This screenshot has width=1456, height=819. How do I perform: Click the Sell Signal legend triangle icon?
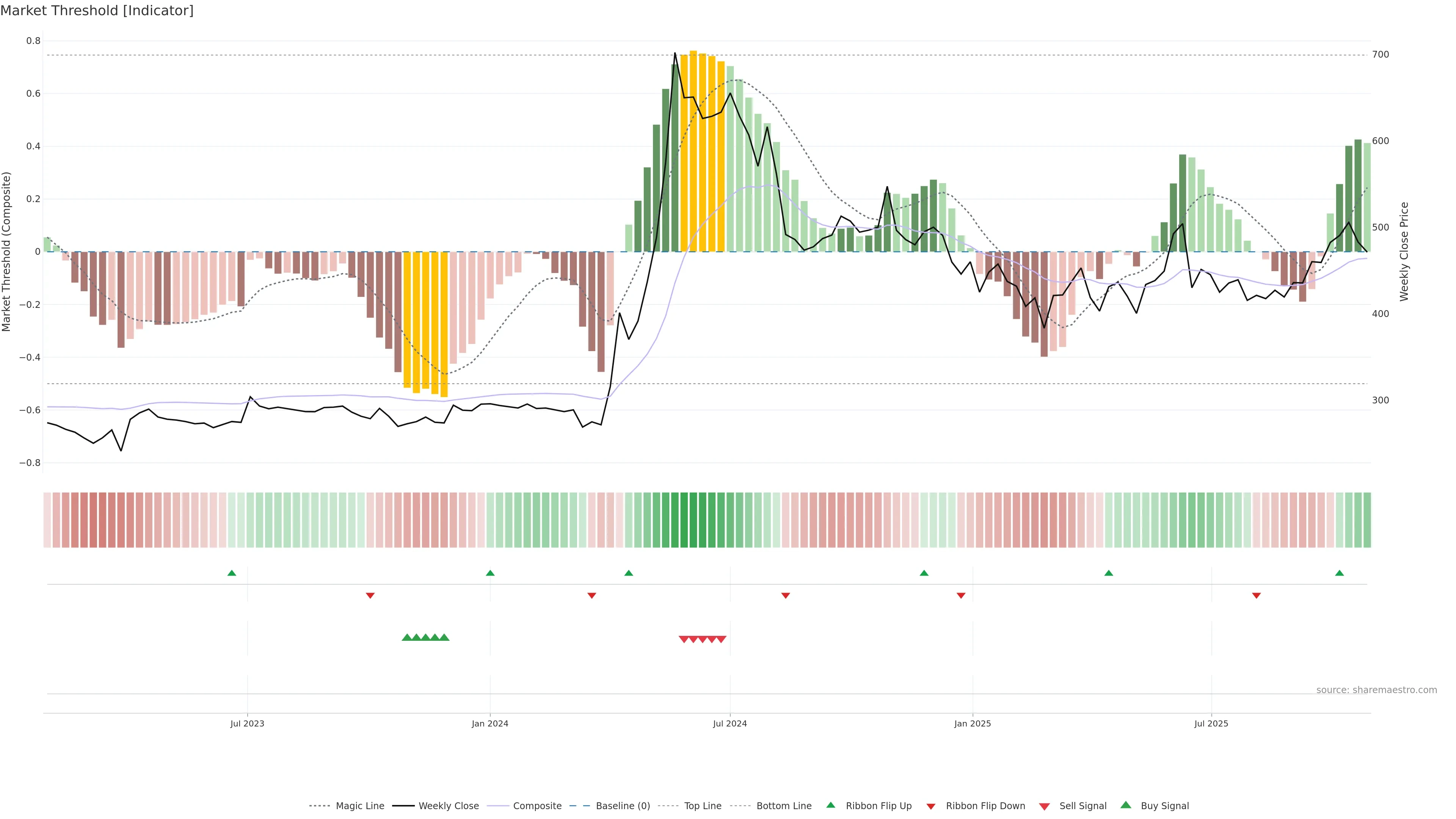click(x=1044, y=806)
